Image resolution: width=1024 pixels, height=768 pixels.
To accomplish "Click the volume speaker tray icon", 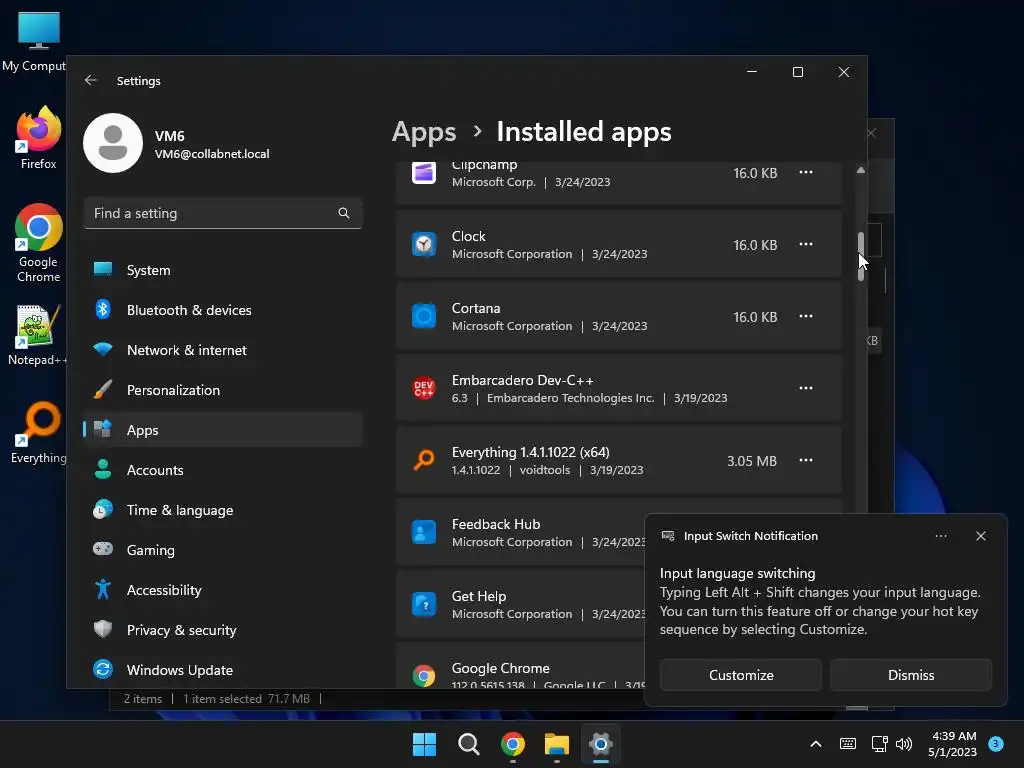I will pos(904,744).
